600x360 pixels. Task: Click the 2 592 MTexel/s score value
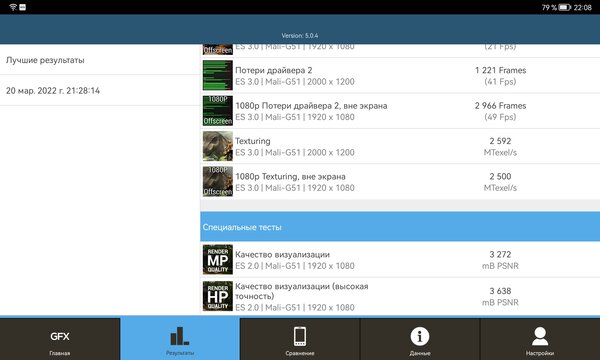click(500, 147)
